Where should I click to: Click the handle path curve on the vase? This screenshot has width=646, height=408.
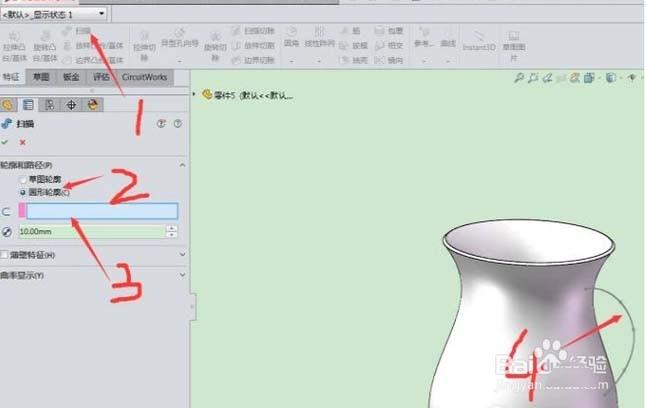click(633, 330)
